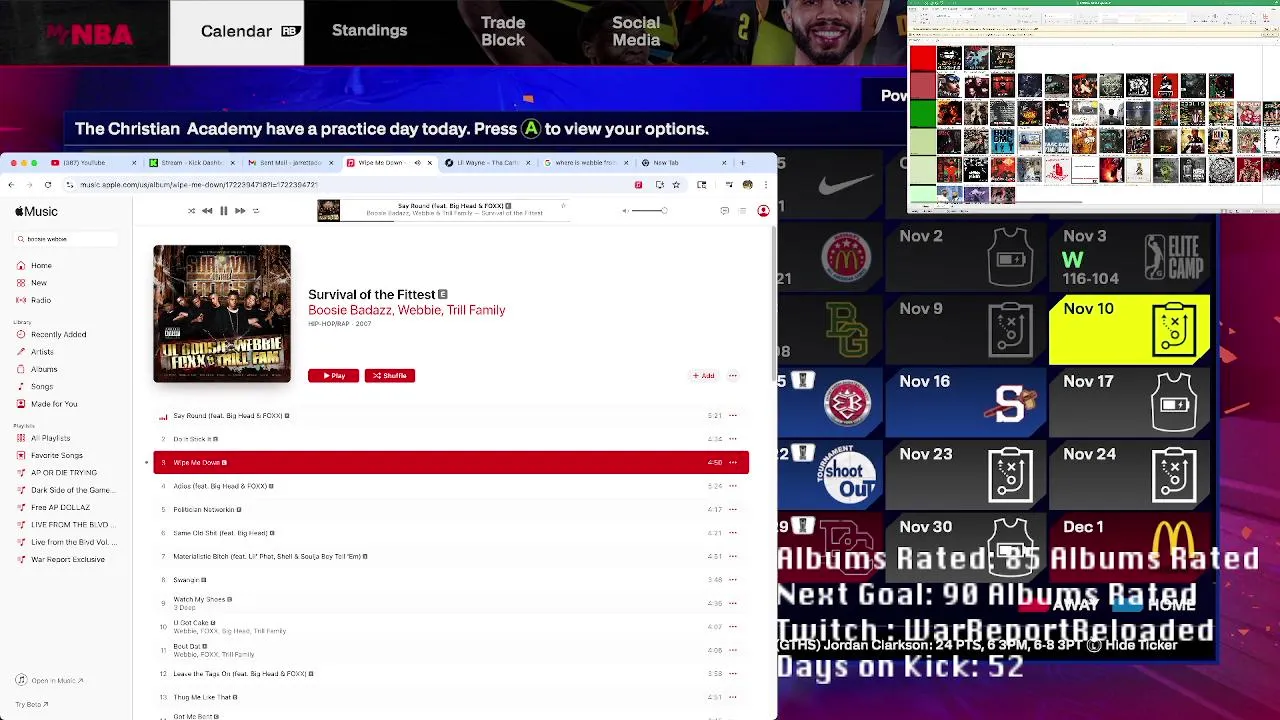
Task: Click the red Play button for the album
Action: [333, 376]
